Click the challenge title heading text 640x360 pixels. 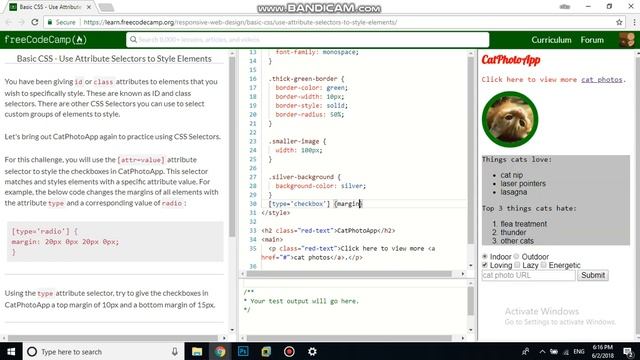coord(114,58)
